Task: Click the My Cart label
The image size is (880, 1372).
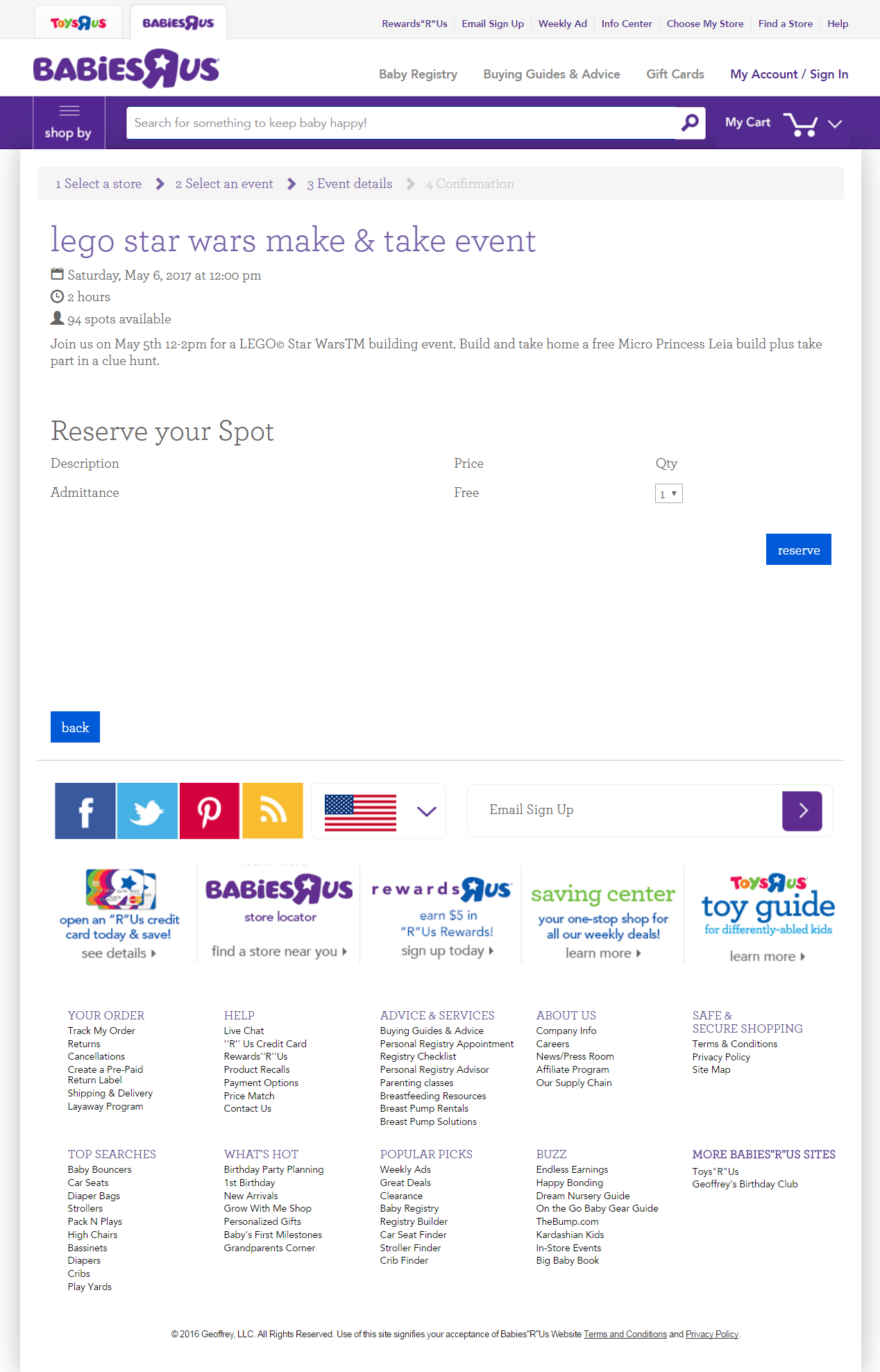Action: 747,122
